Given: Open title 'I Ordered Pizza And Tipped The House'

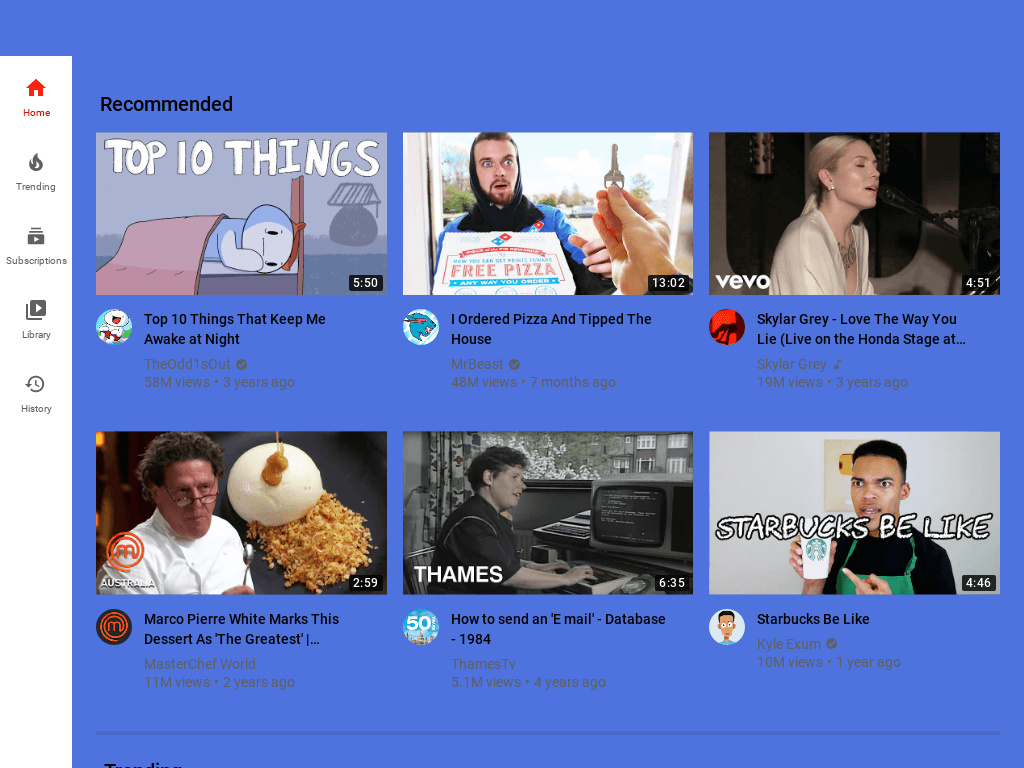Looking at the screenshot, I should (x=551, y=329).
